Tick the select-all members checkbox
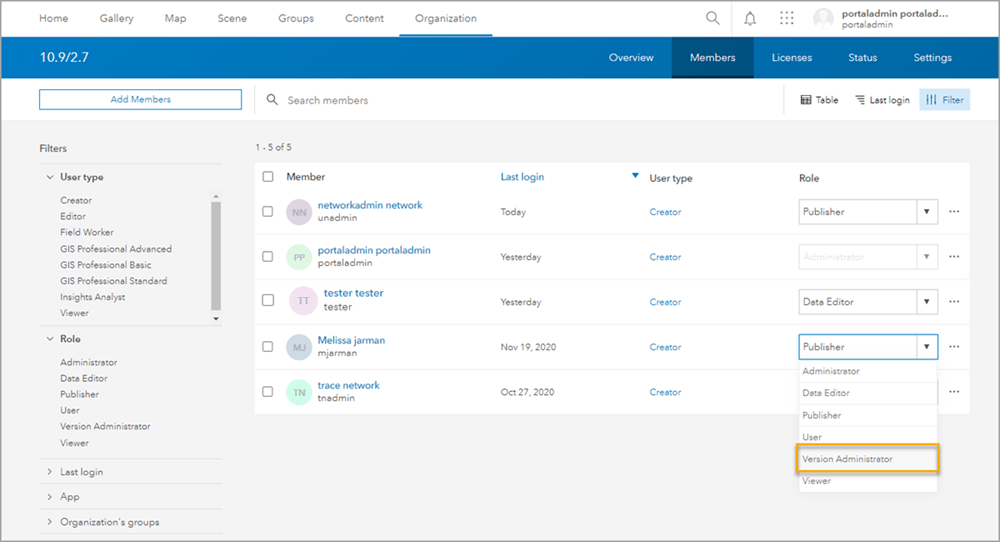 pyautogui.click(x=267, y=177)
